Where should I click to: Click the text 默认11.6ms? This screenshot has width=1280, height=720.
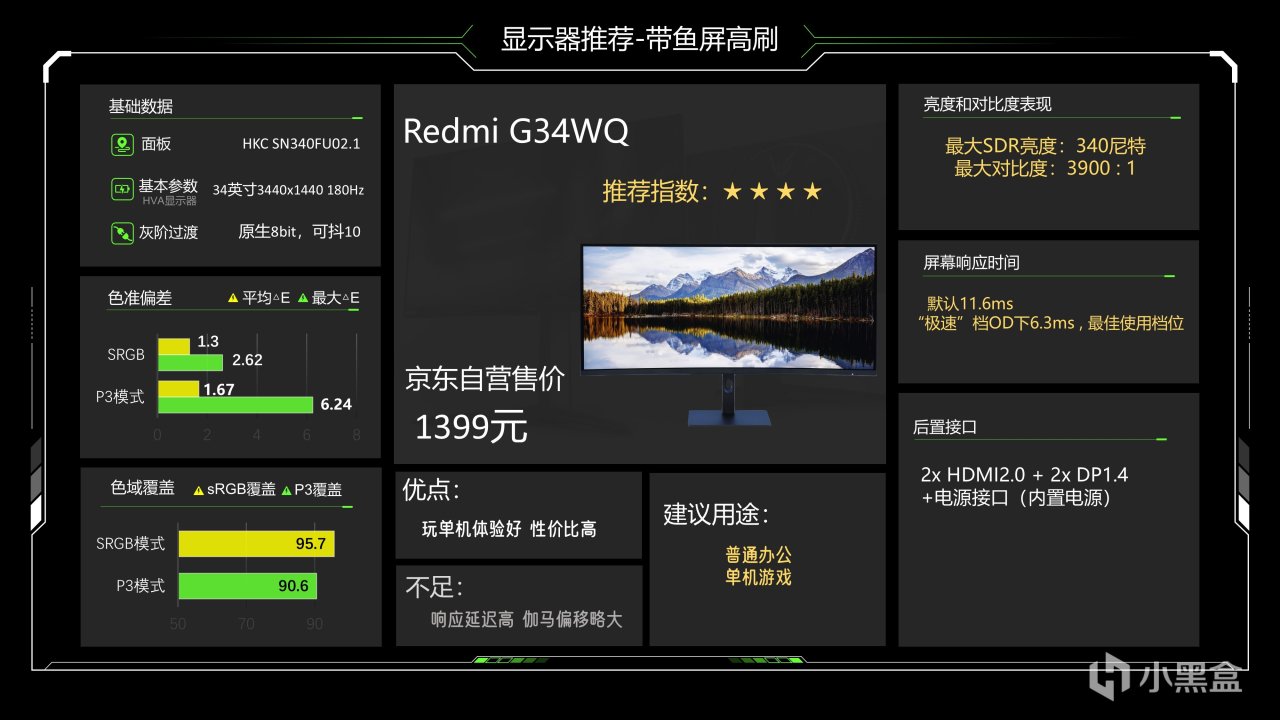pos(970,303)
